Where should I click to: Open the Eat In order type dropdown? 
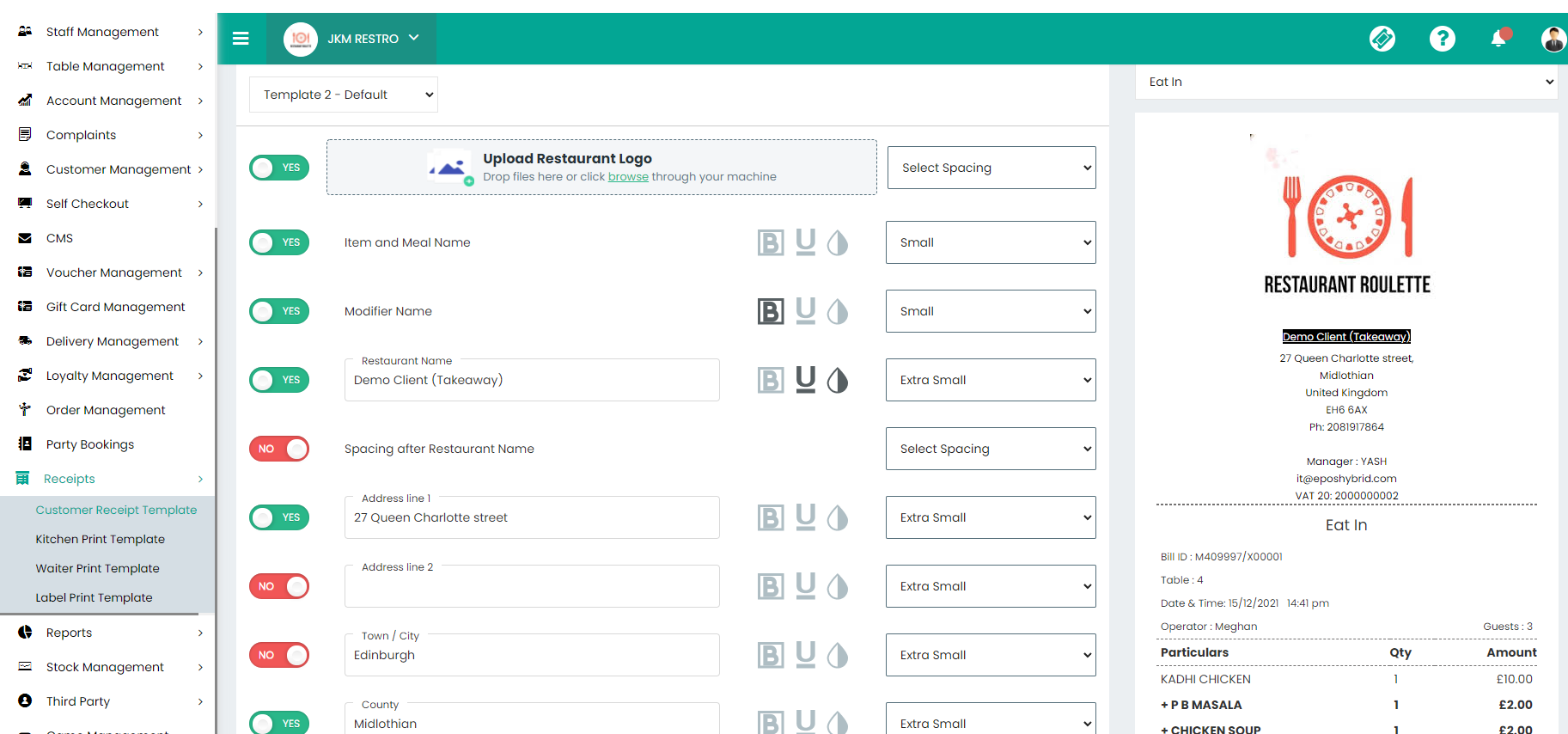coord(1347,82)
